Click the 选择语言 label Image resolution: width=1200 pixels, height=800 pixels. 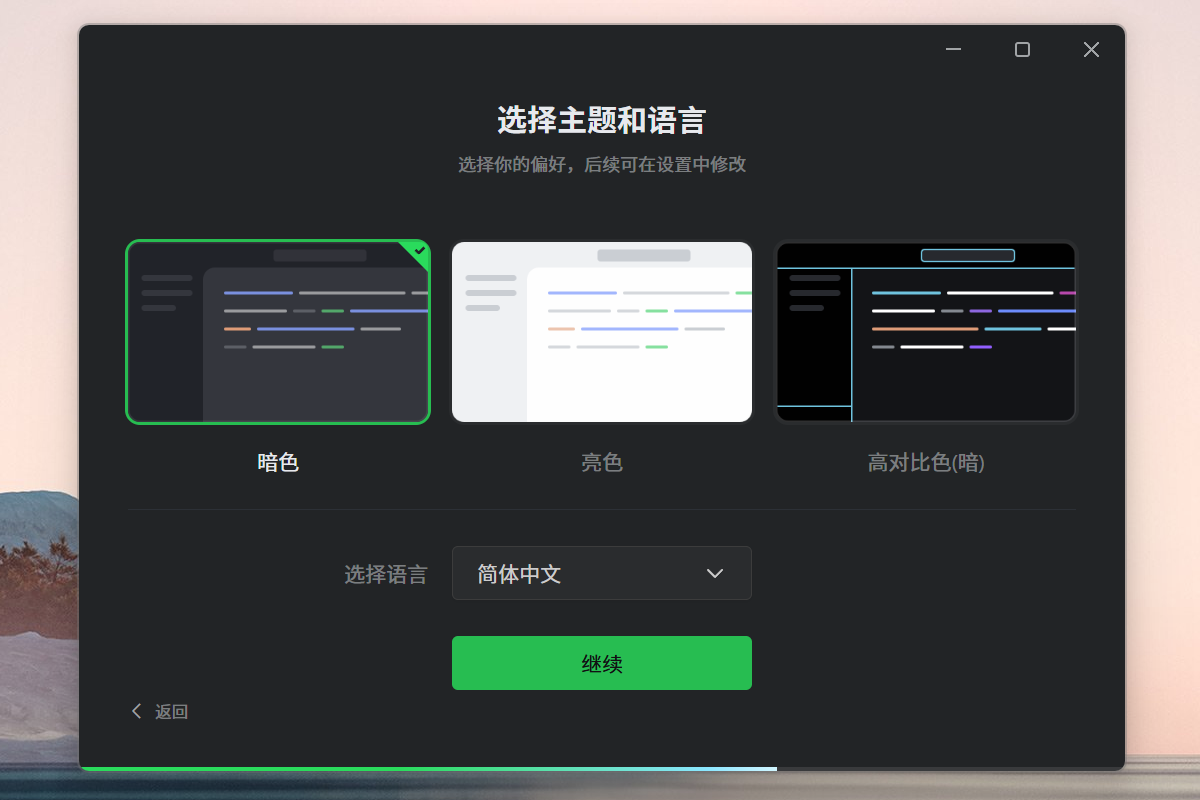click(x=386, y=574)
